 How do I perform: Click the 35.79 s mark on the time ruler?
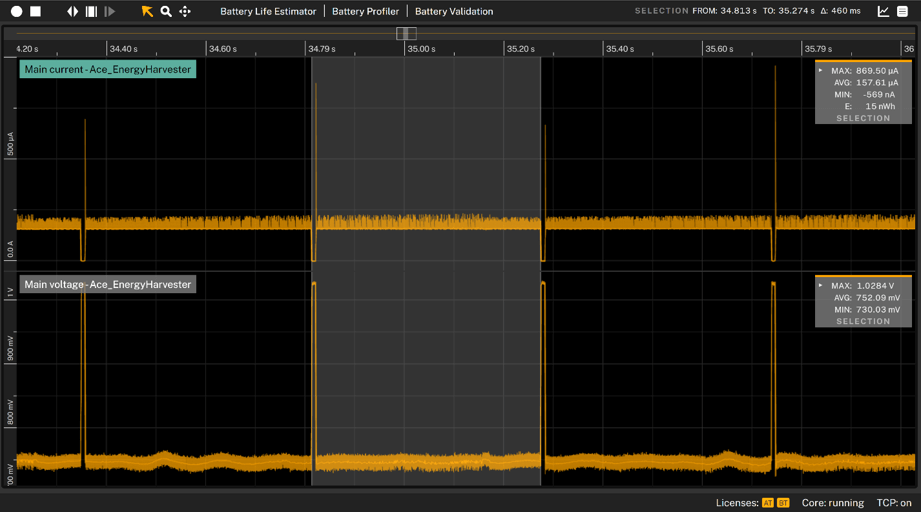tap(818, 49)
